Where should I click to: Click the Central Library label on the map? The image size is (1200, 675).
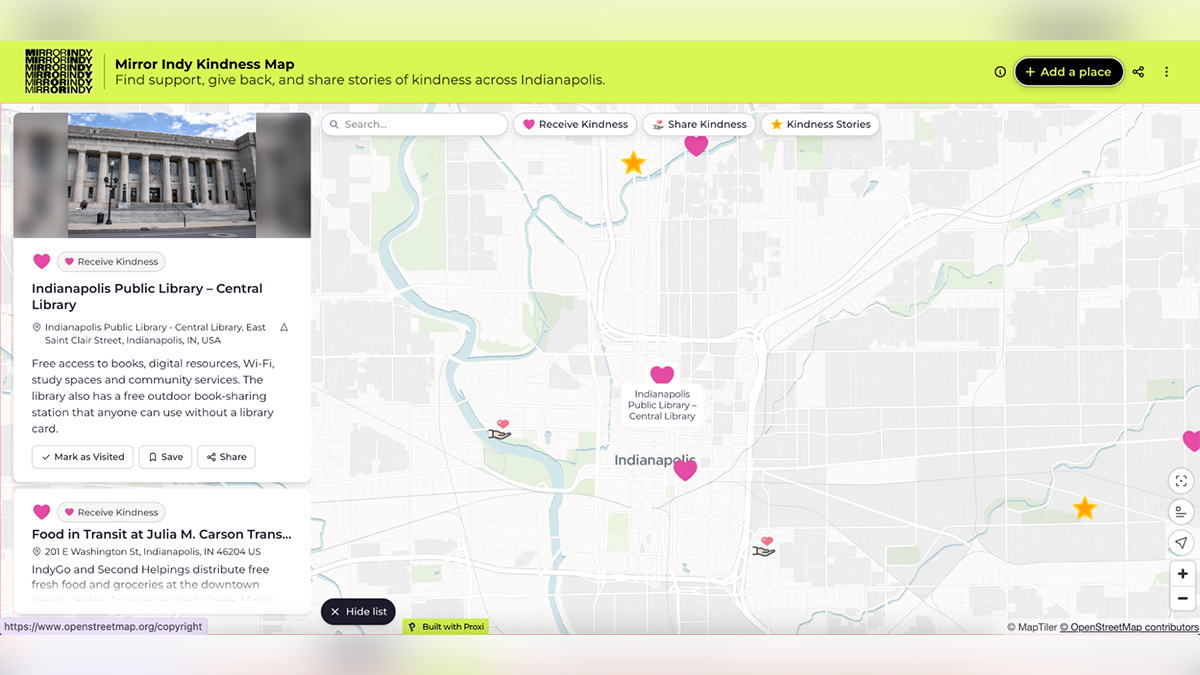click(663, 405)
